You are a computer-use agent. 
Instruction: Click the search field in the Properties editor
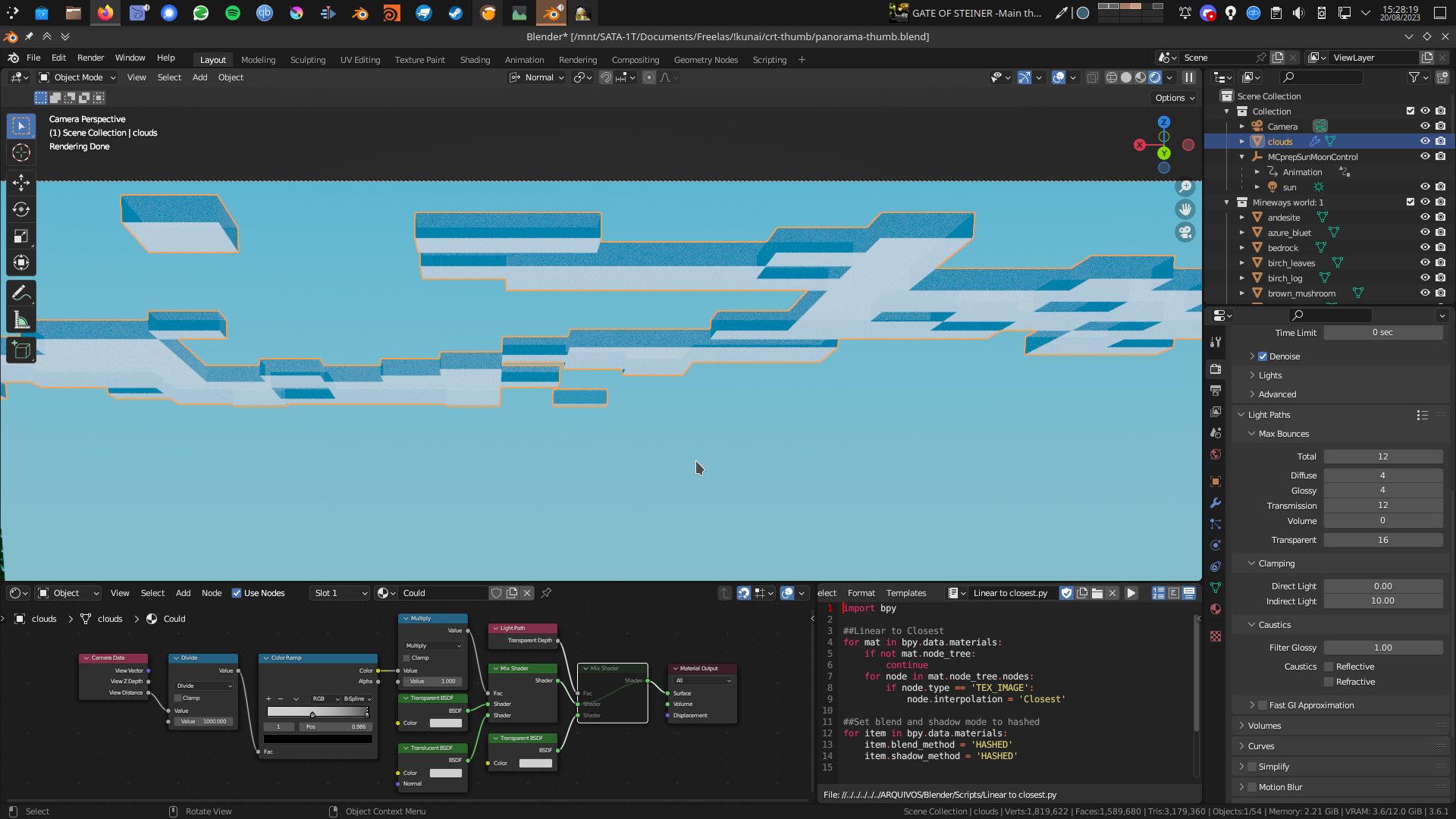(1331, 315)
